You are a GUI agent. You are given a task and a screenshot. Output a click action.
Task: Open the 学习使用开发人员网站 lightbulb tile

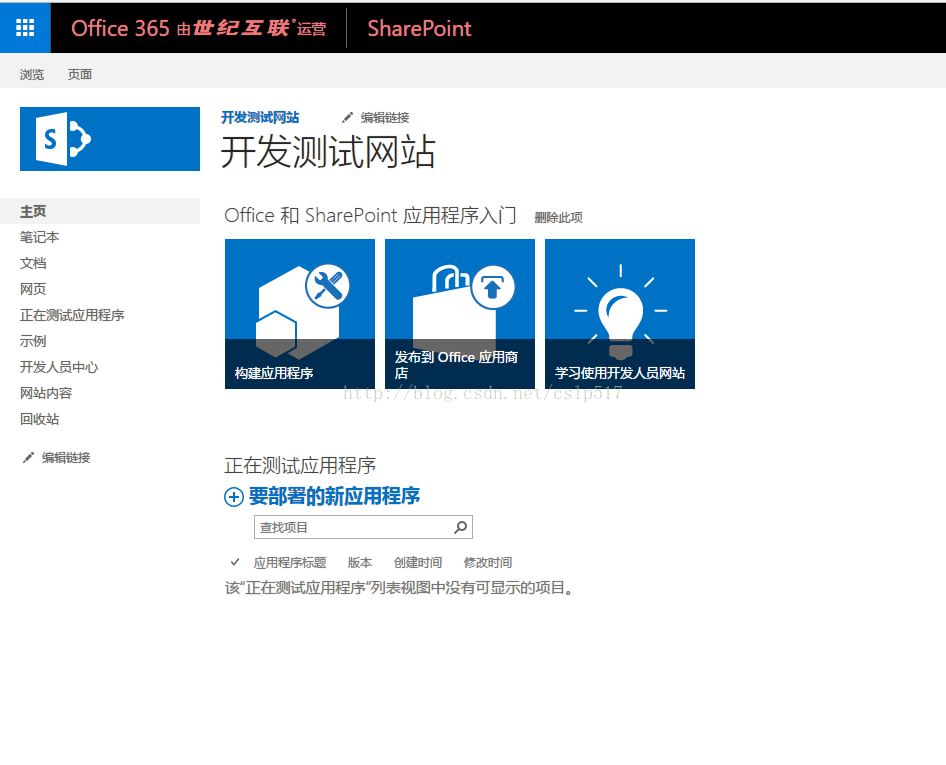620,313
